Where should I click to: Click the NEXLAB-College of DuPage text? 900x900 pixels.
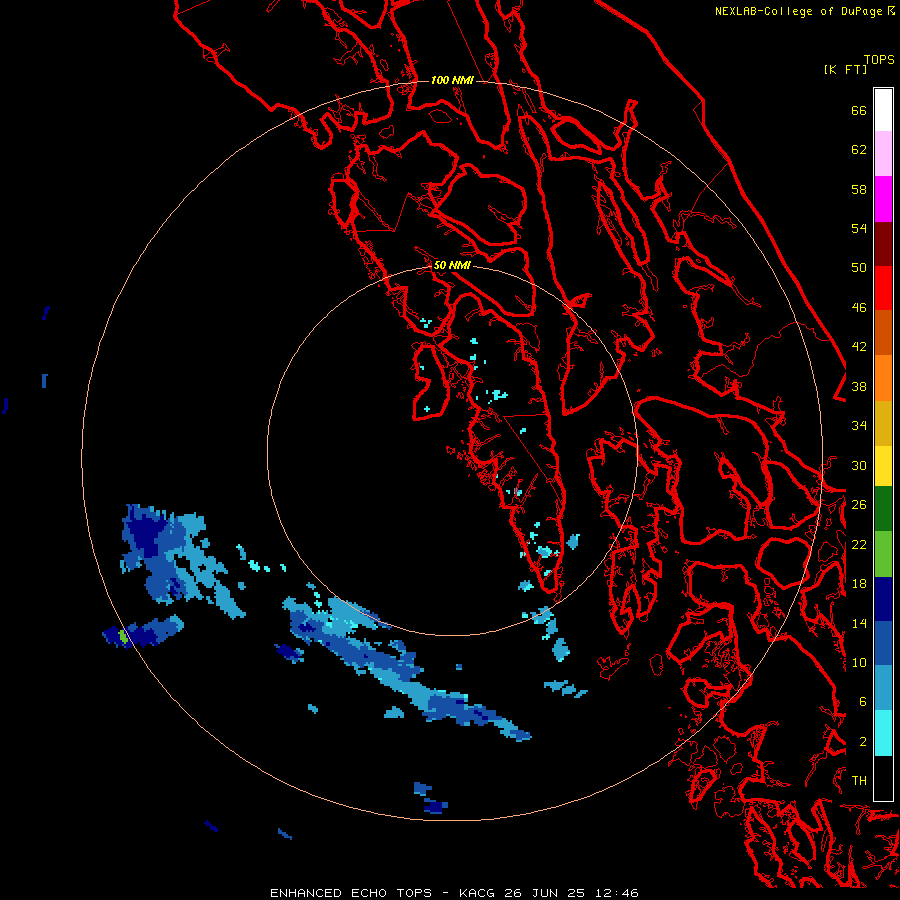(798, 11)
